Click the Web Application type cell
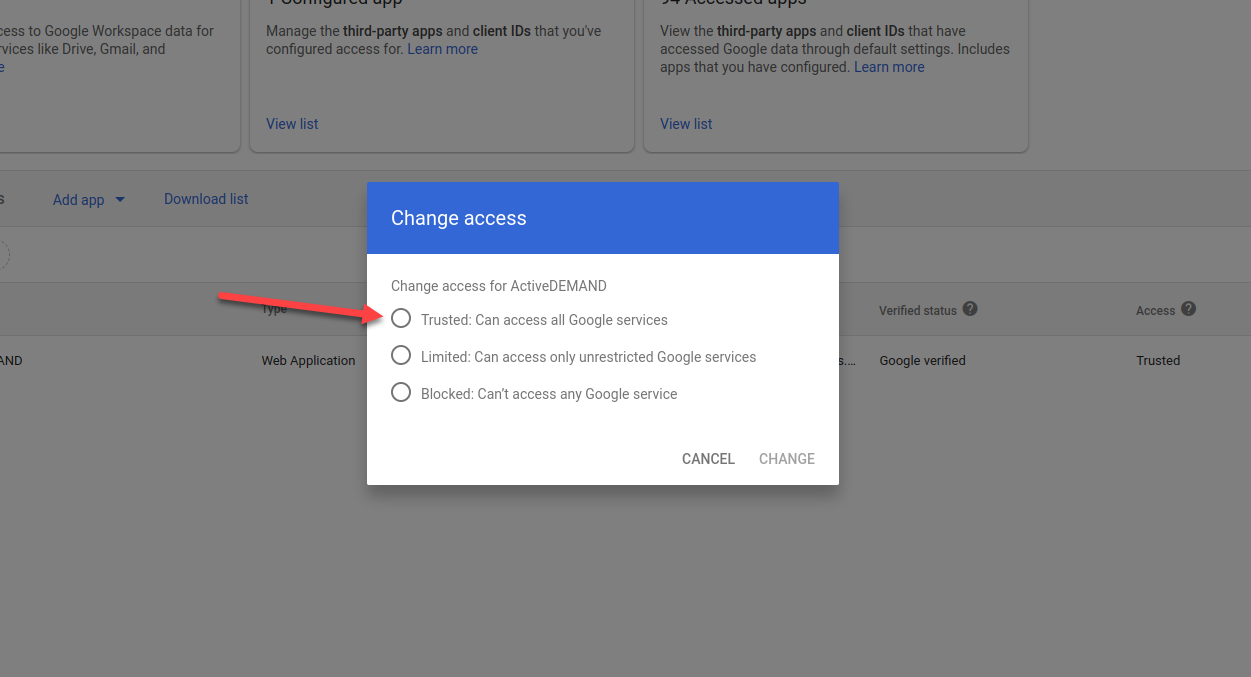The height and width of the screenshot is (677, 1251). tap(308, 360)
